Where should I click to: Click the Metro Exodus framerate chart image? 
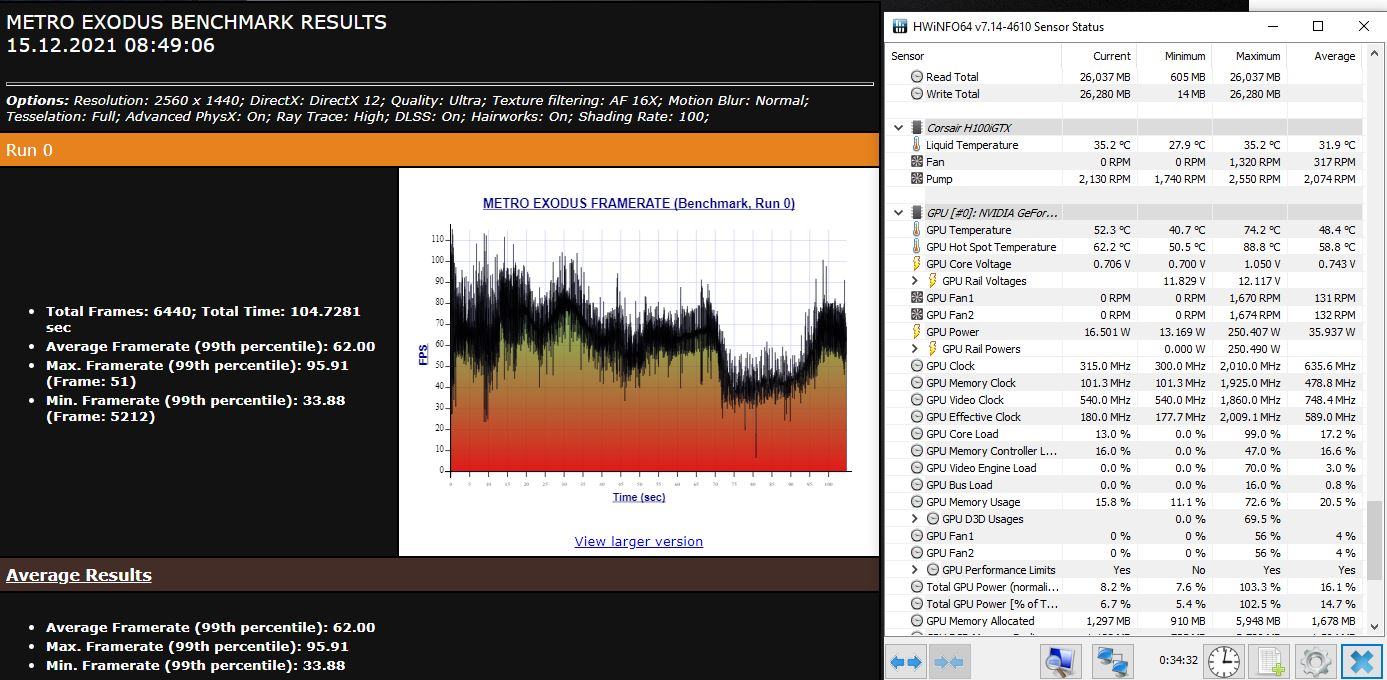(x=638, y=350)
